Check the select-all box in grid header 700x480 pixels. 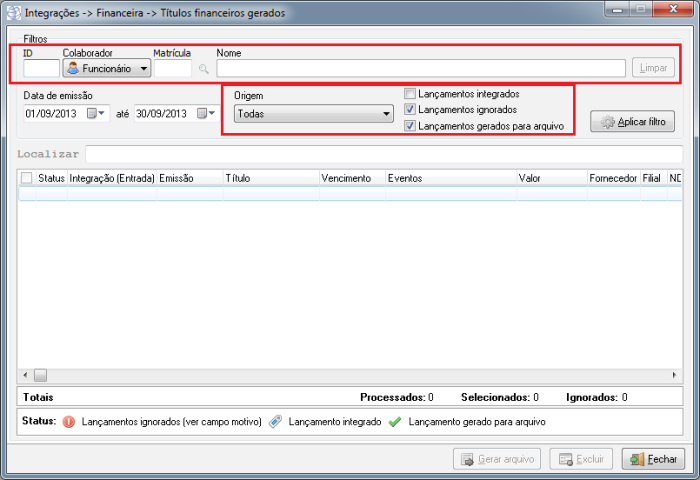26,177
